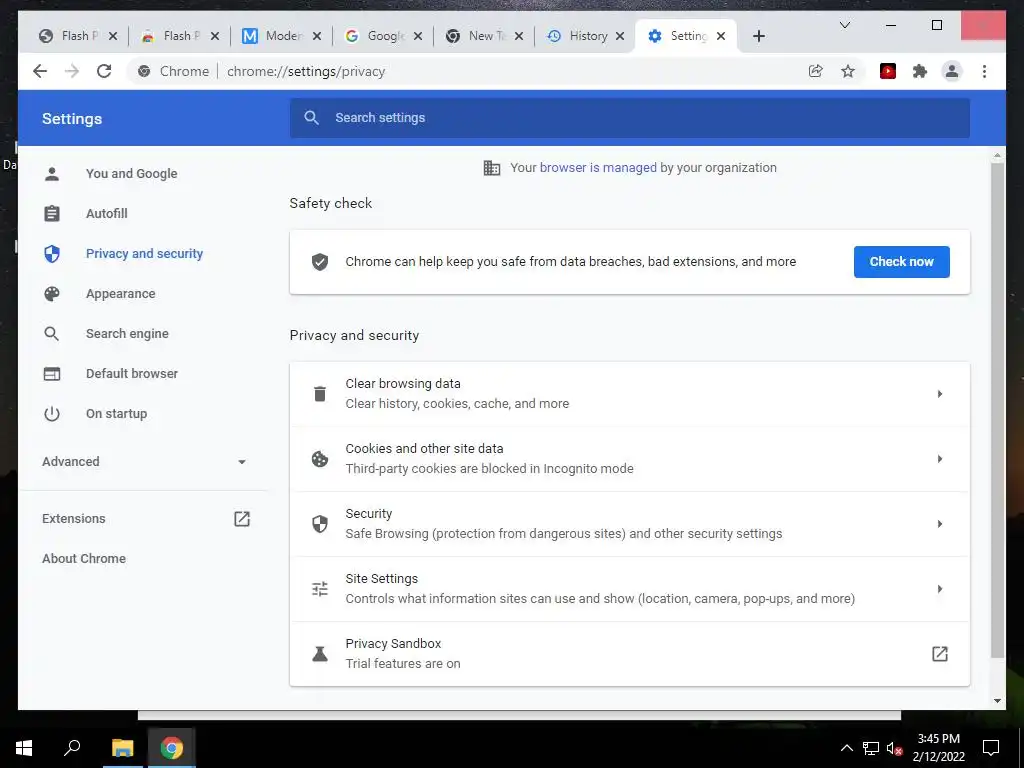Viewport: 1024px width, 768px height.
Task: Open Default browser settings
Action: (131, 374)
